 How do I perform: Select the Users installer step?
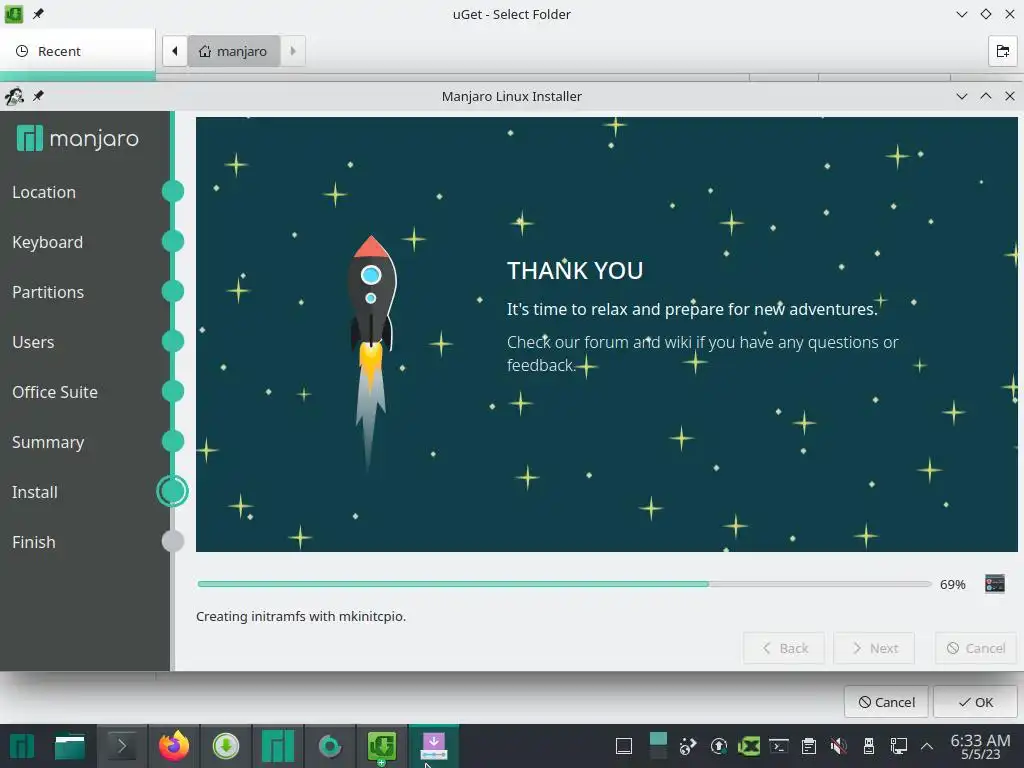[33, 342]
